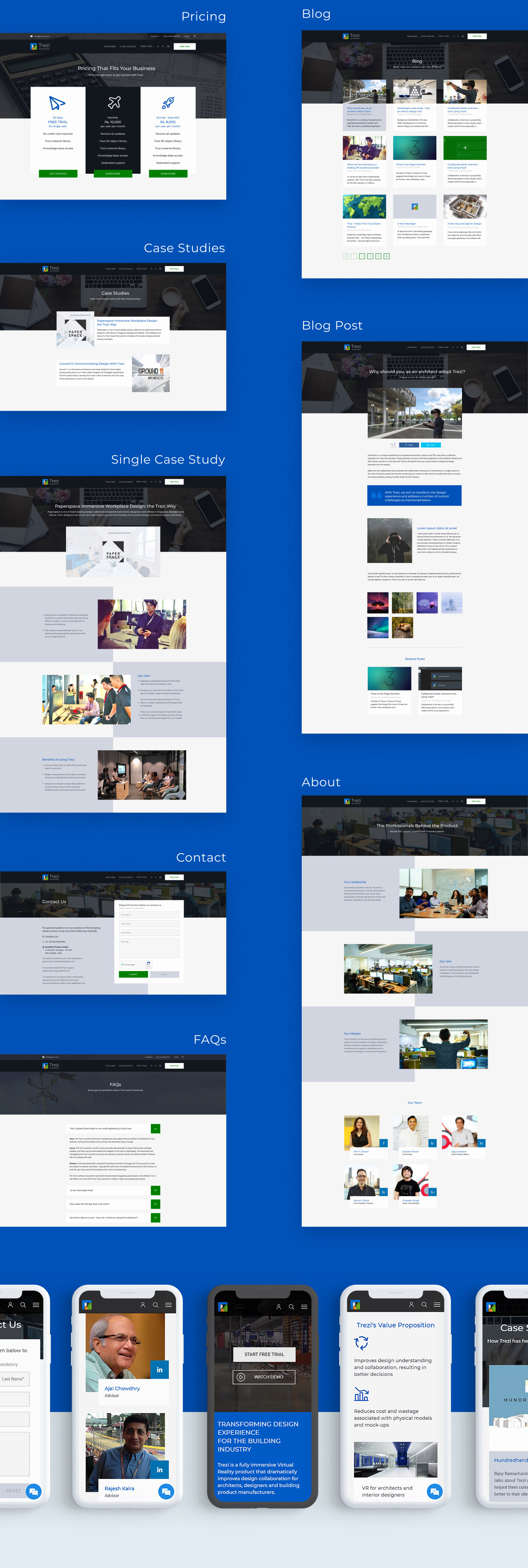The height and width of the screenshot is (1568, 528).
Task: Click the user account icon on the Value Proposition phone
Action: (x=411, y=1305)
